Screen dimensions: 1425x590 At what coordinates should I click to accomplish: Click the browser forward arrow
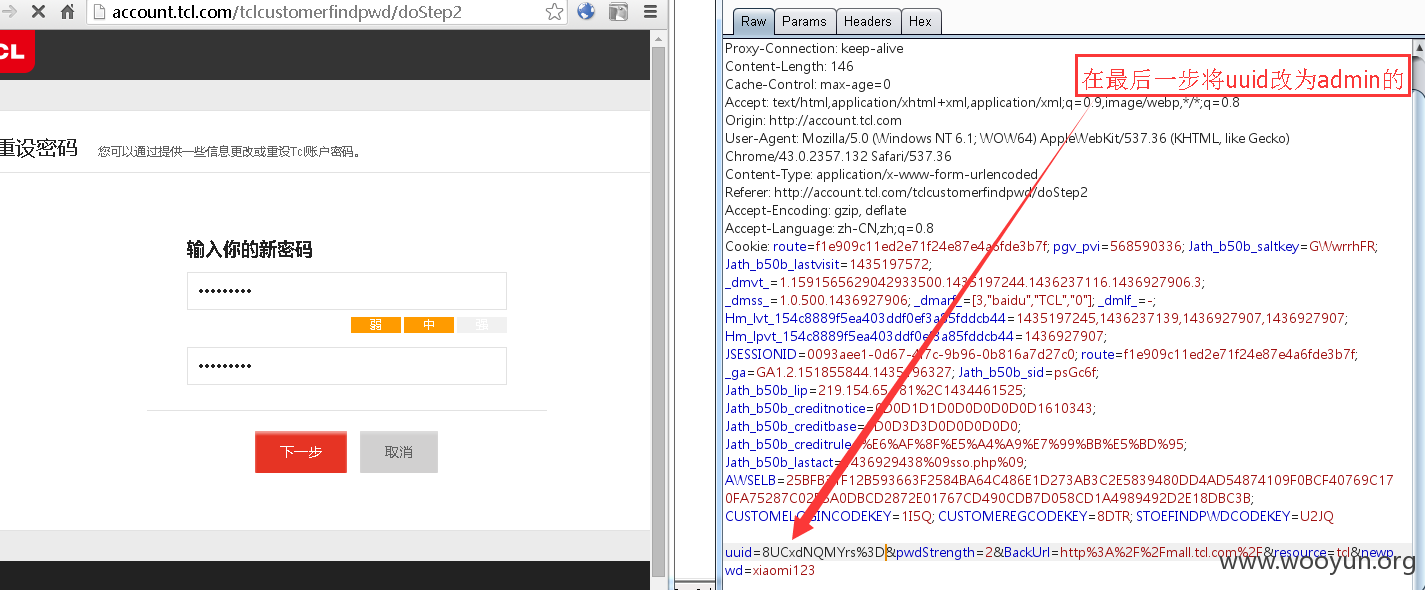click(9, 12)
